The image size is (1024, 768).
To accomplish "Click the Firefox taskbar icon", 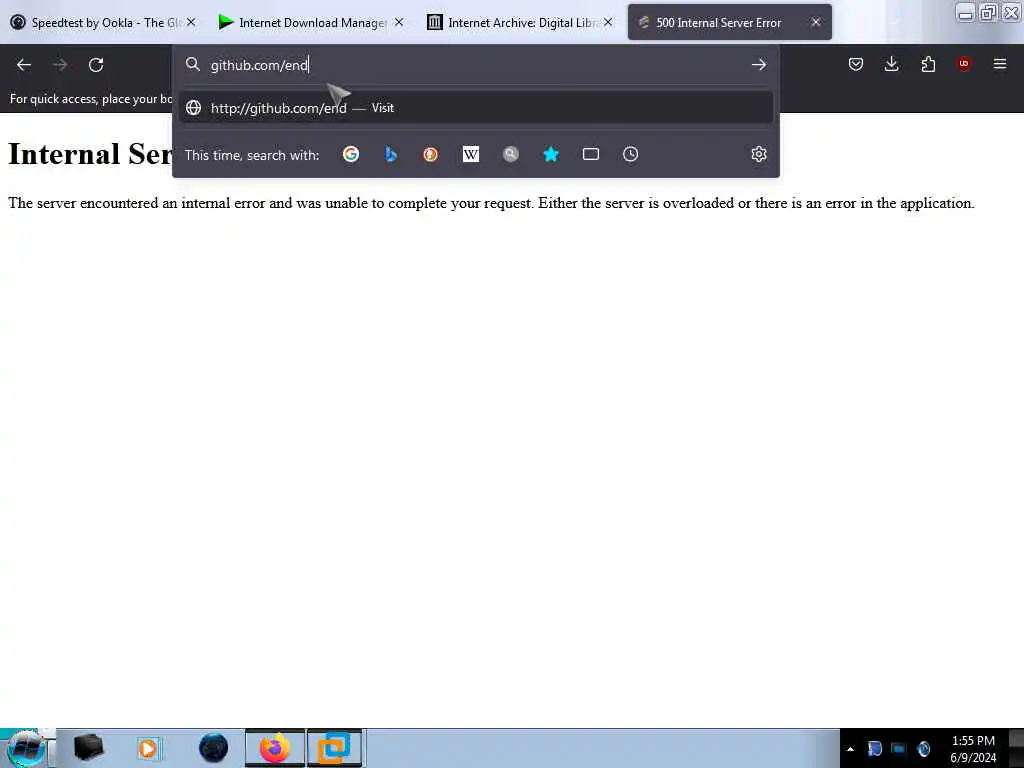I will tap(275, 748).
